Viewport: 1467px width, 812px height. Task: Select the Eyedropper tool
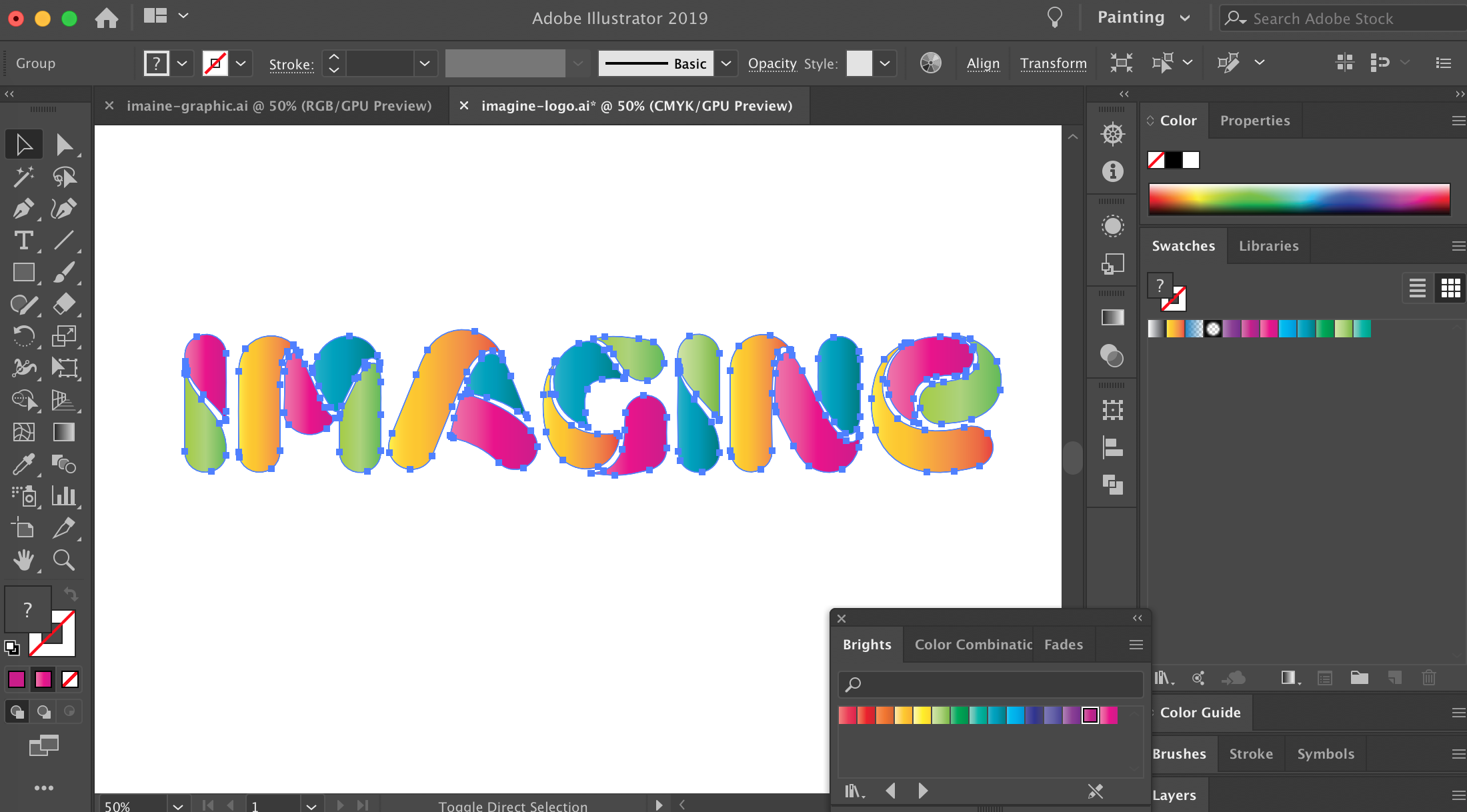click(24, 464)
